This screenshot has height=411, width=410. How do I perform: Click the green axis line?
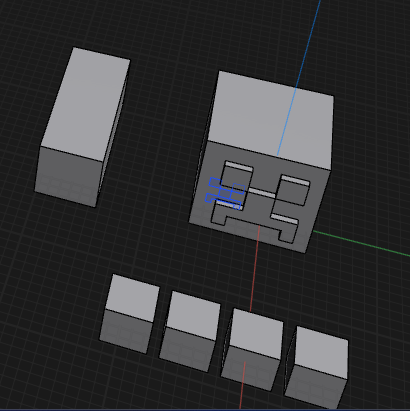[361, 243]
